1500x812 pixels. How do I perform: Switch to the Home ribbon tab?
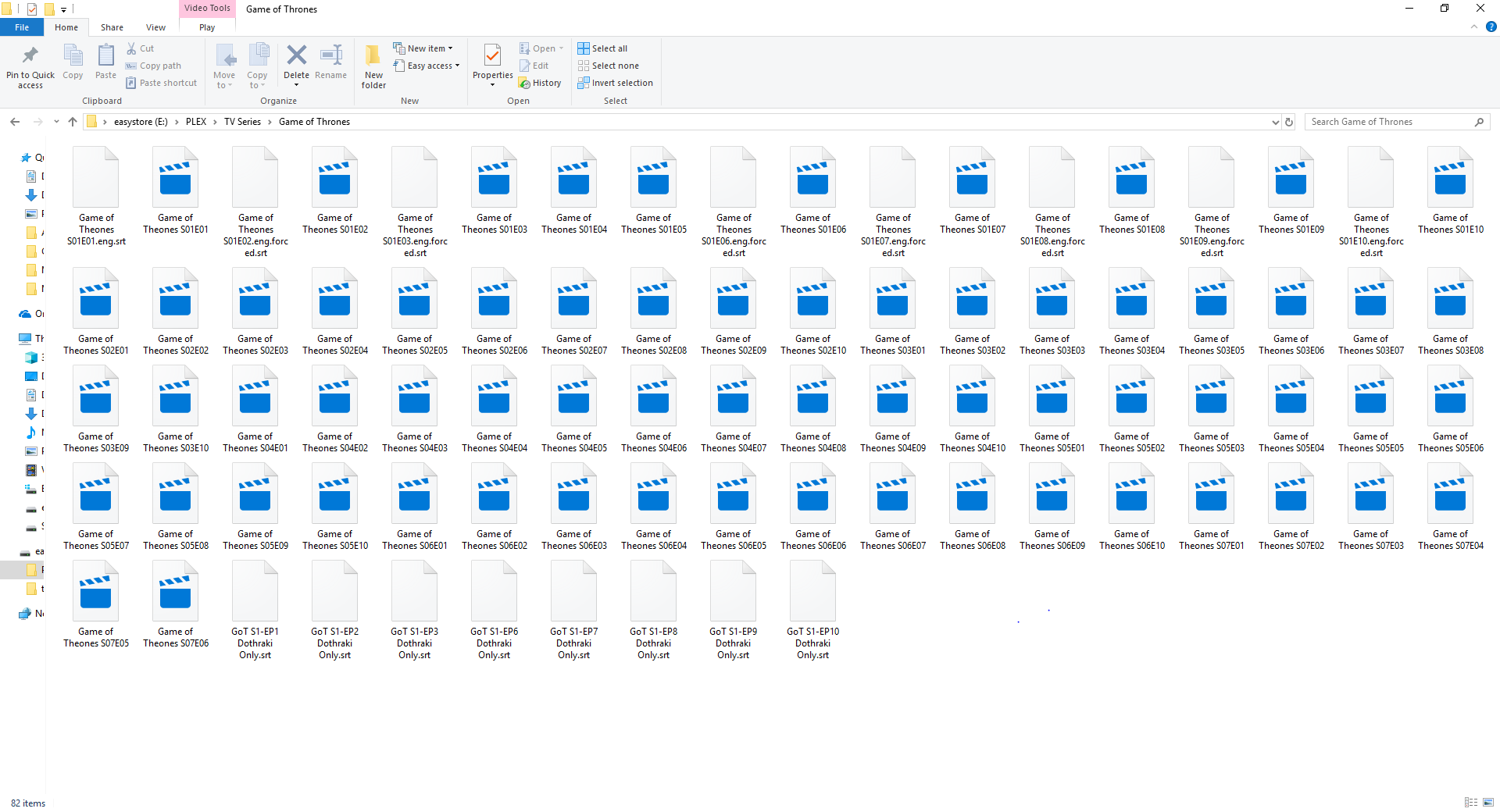[66, 27]
